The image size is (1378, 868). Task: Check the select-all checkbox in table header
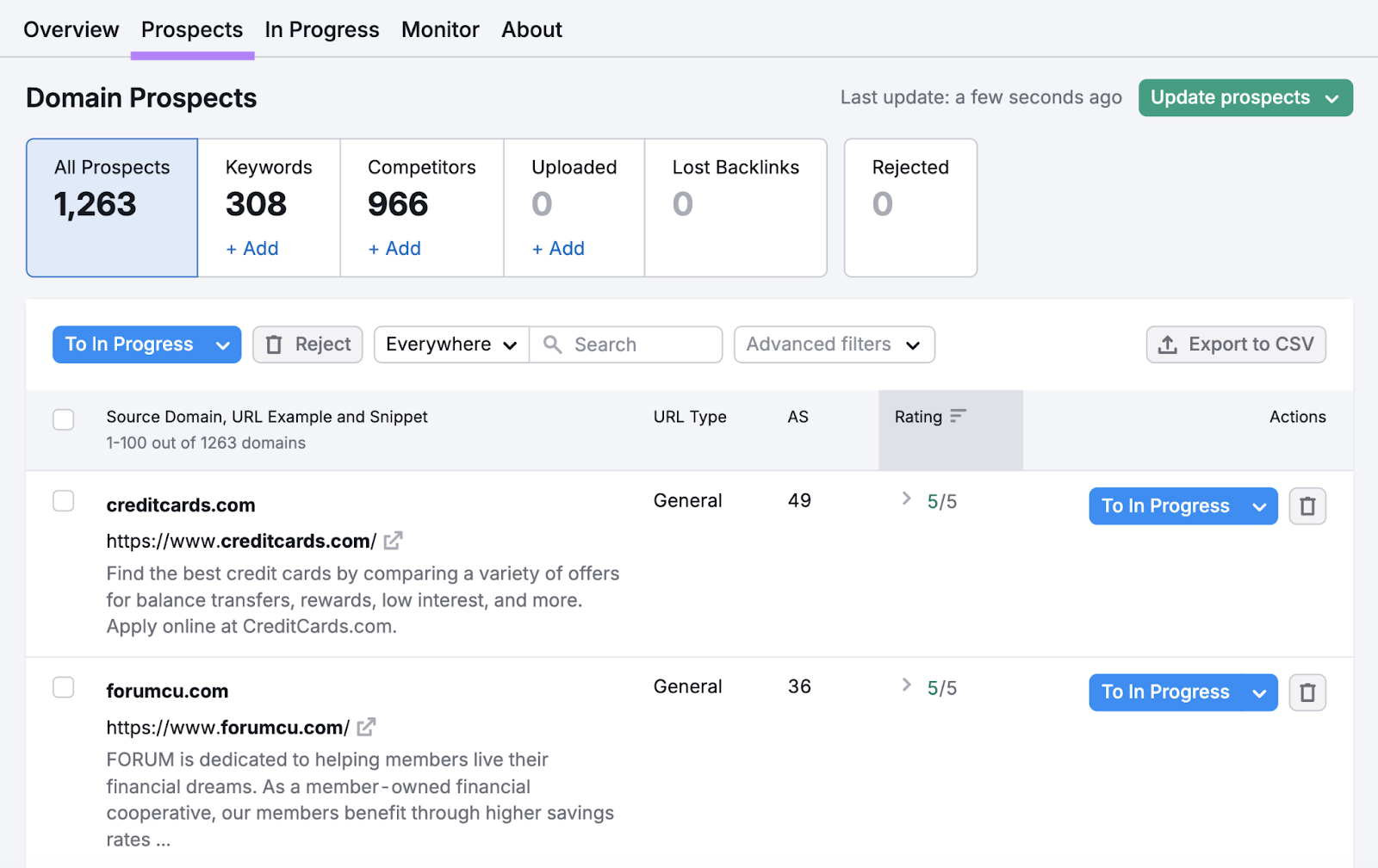(63, 419)
